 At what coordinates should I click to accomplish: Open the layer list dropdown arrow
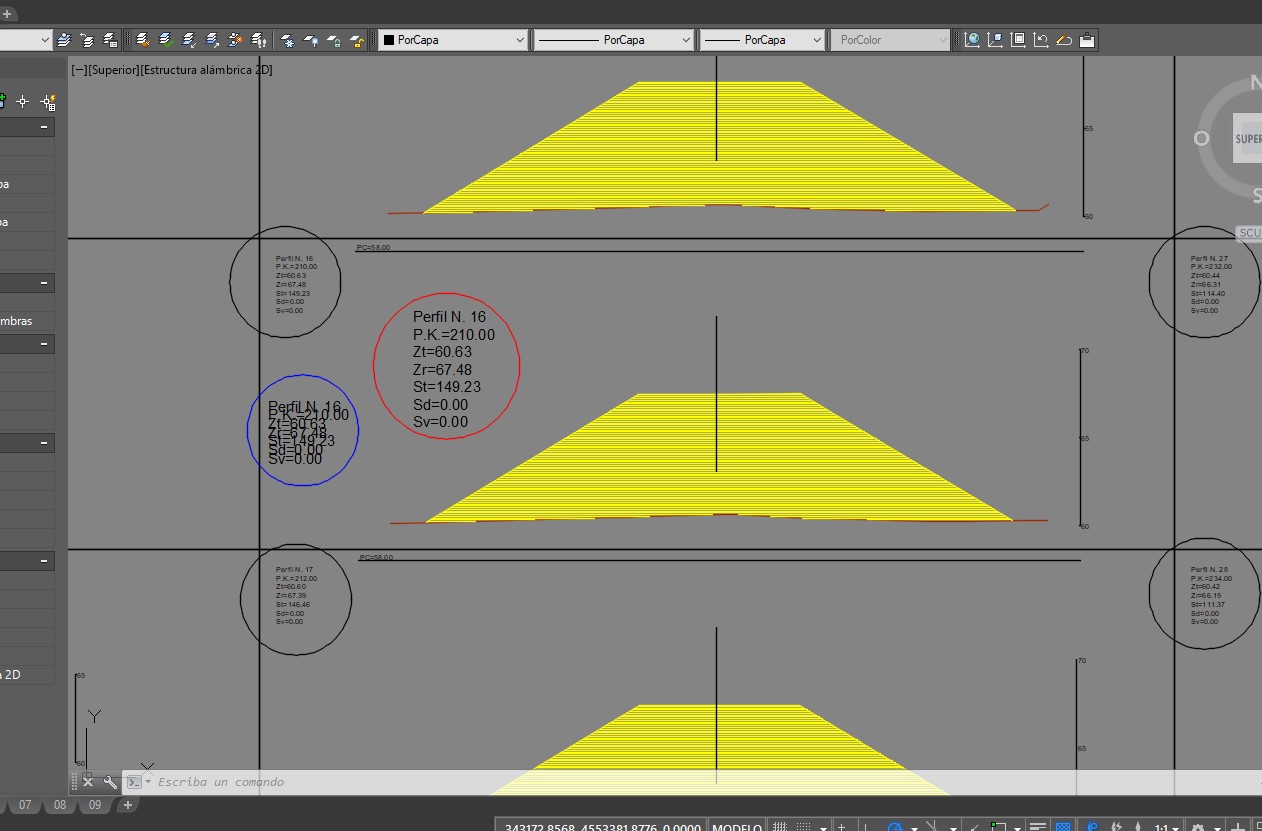(44, 40)
